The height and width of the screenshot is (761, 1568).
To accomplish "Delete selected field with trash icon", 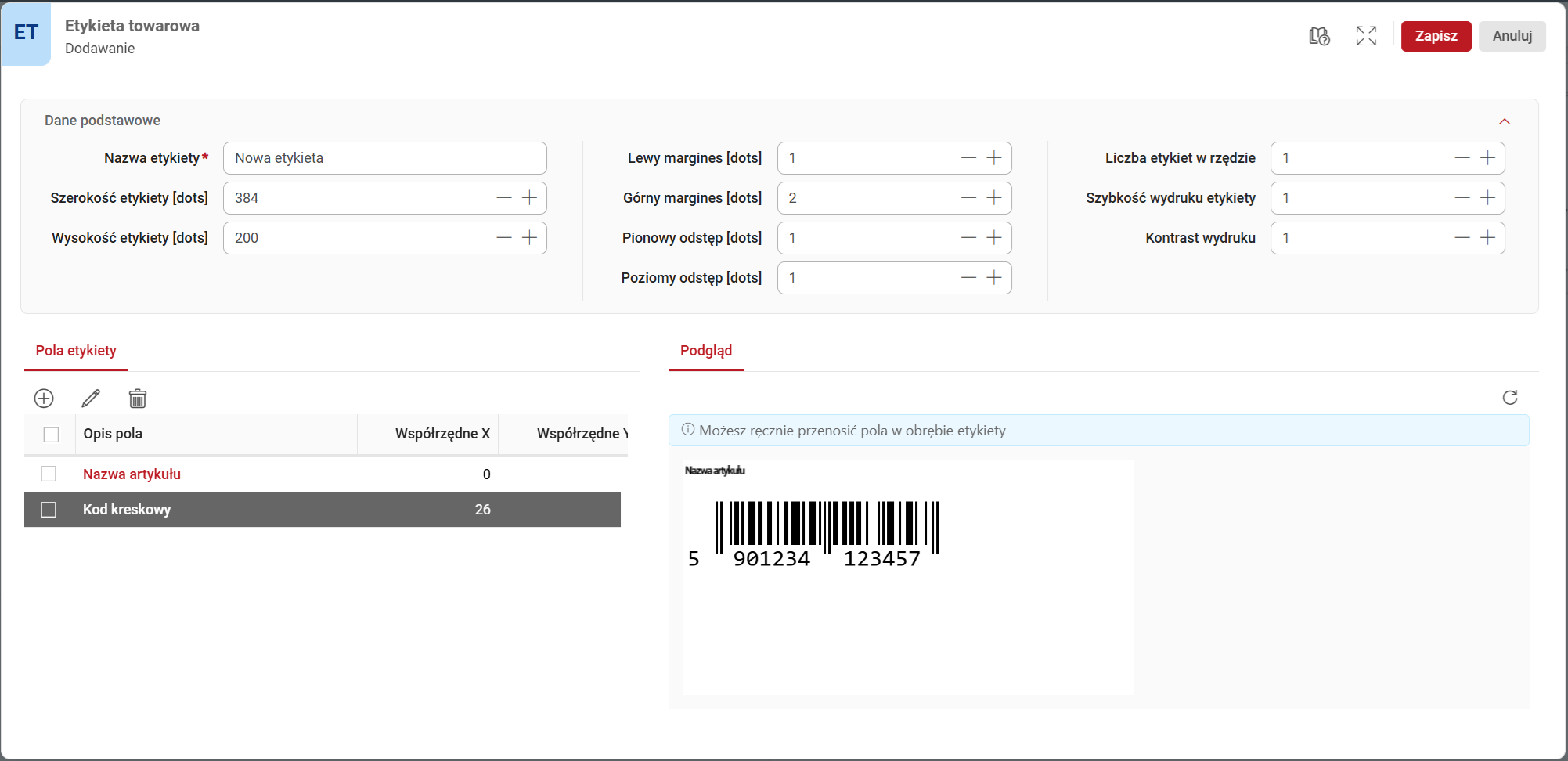I will 138,399.
